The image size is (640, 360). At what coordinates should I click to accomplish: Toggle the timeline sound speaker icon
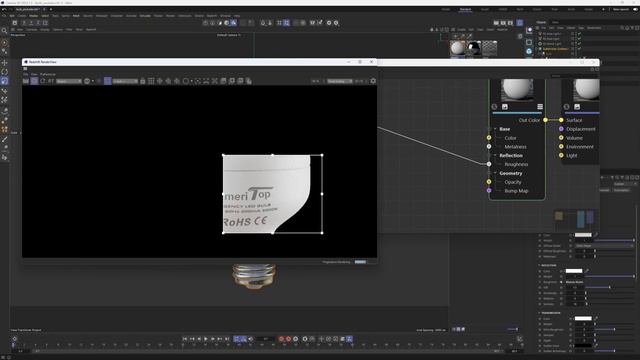[x=251, y=339]
